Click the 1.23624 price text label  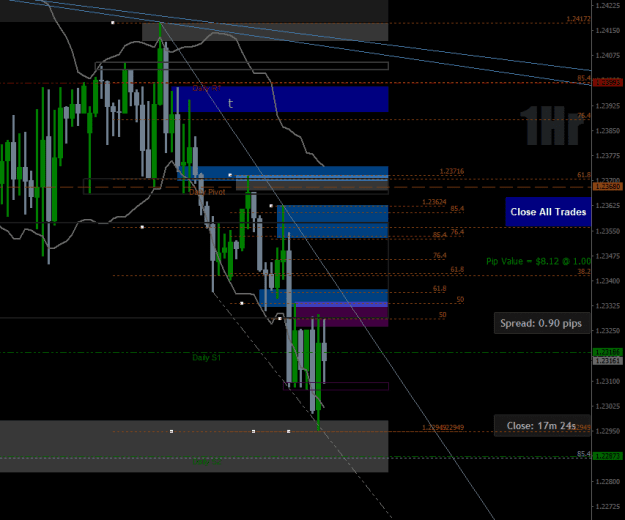434,202
